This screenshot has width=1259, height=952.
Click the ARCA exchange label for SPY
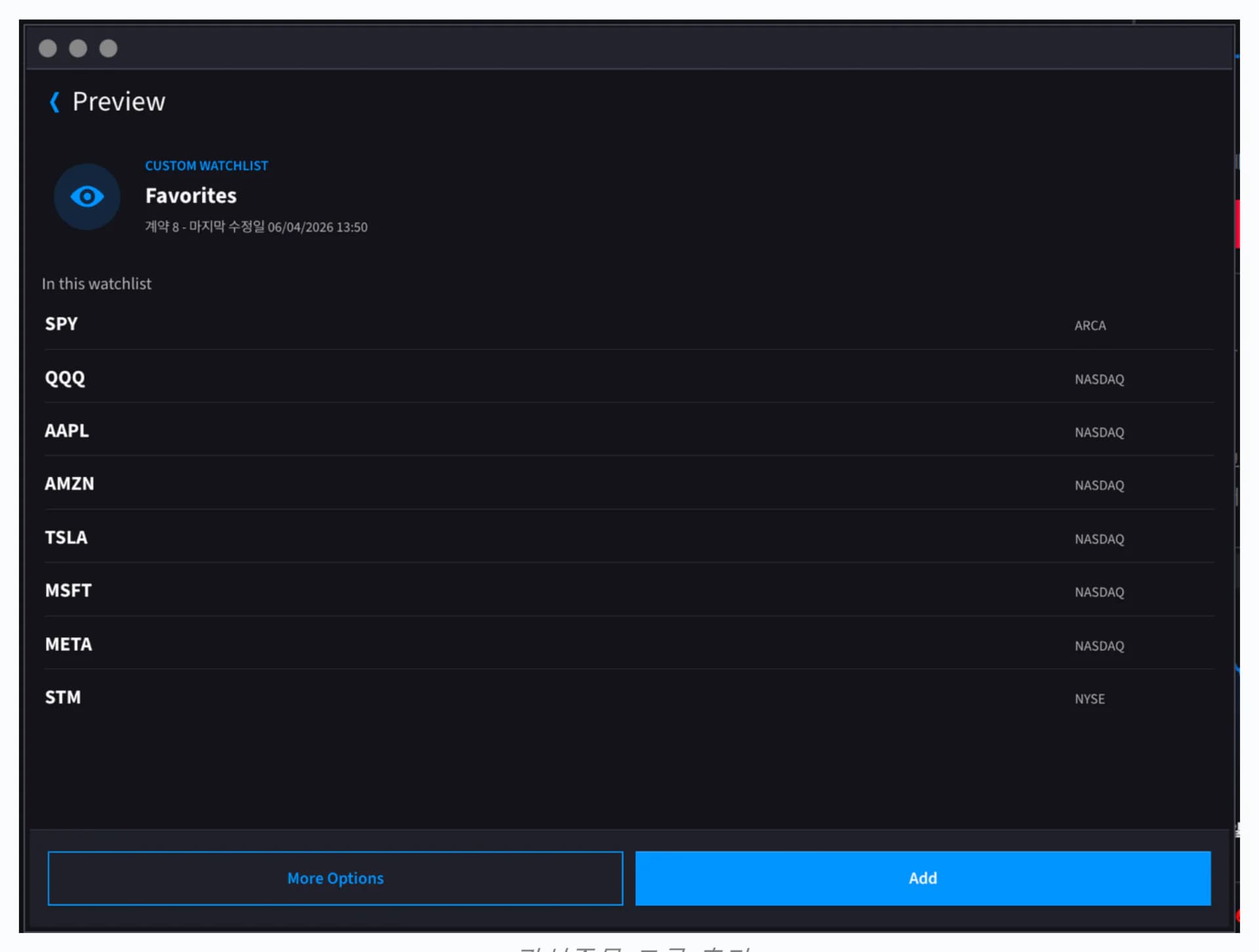pyautogui.click(x=1090, y=326)
